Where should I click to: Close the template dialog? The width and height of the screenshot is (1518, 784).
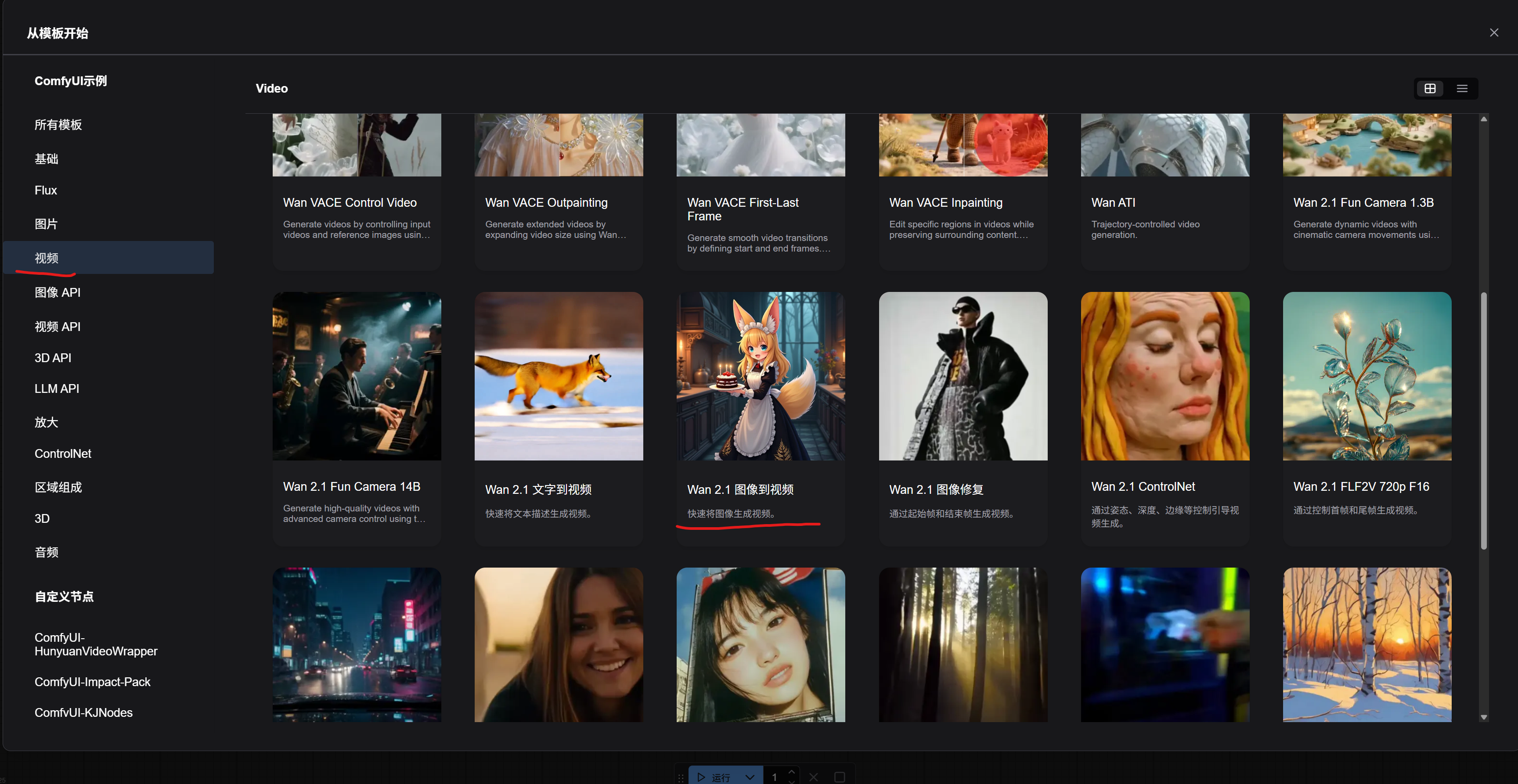[x=1493, y=33]
